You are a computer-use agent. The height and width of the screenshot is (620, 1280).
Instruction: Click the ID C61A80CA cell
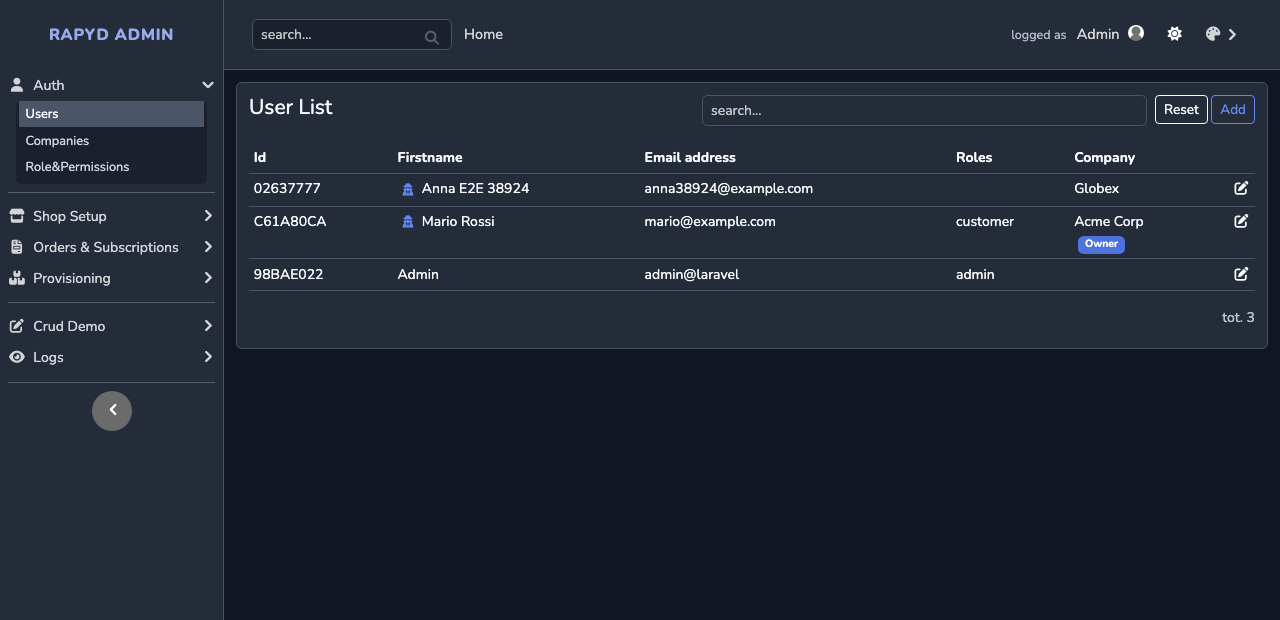click(290, 221)
